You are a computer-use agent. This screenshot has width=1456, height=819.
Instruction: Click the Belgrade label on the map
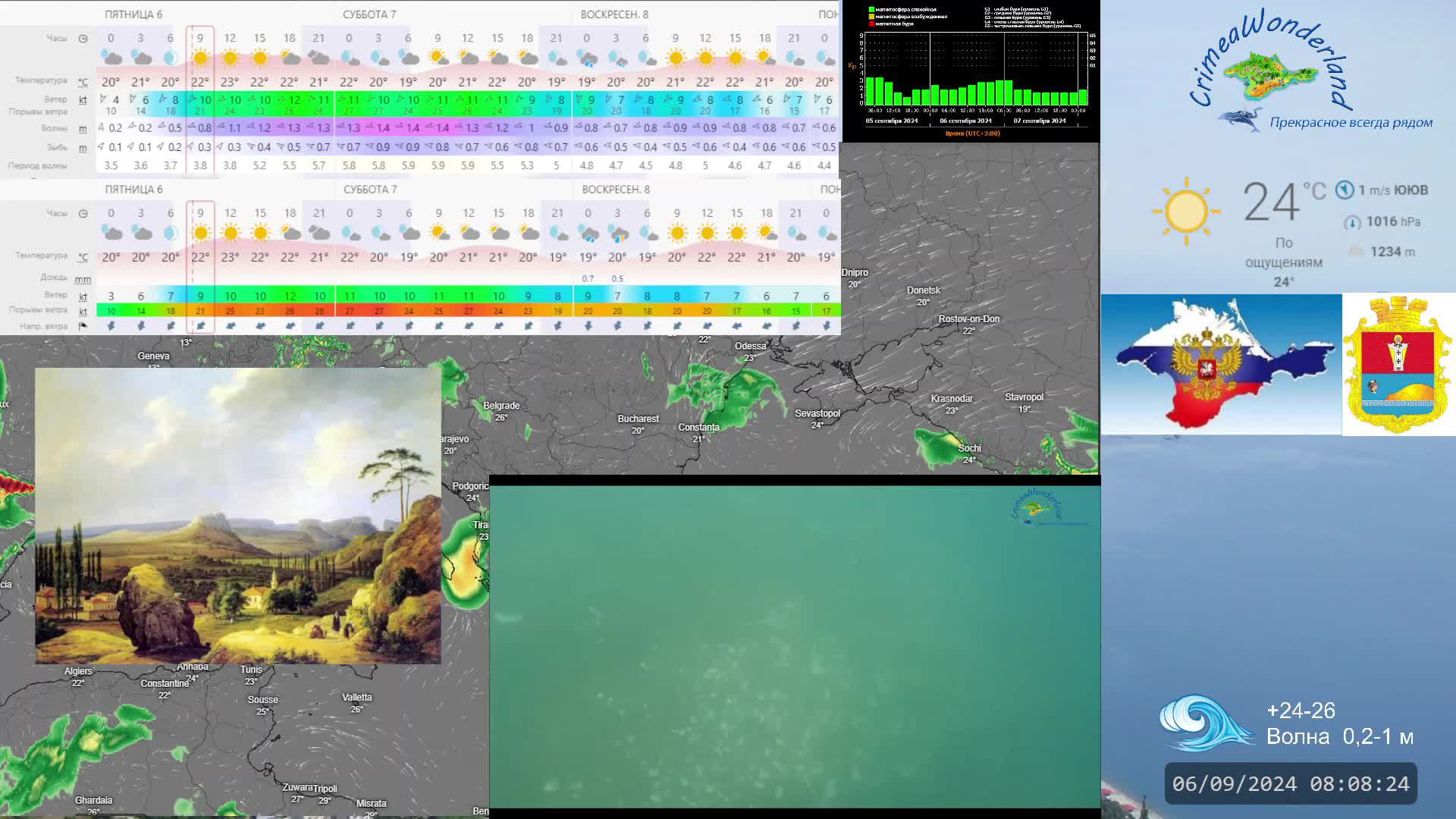point(501,406)
